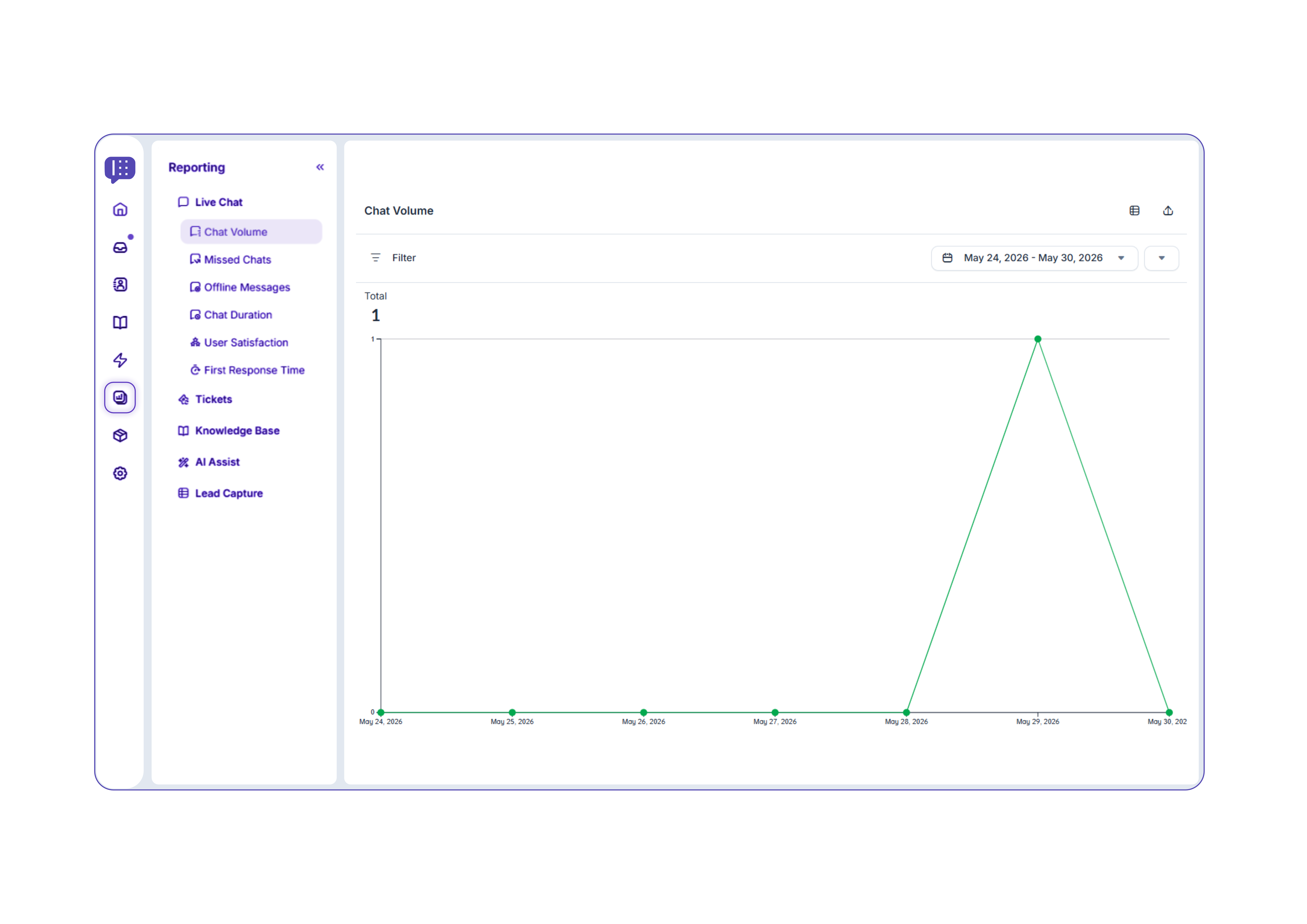Click the filter lines icon

coord(376,258)
